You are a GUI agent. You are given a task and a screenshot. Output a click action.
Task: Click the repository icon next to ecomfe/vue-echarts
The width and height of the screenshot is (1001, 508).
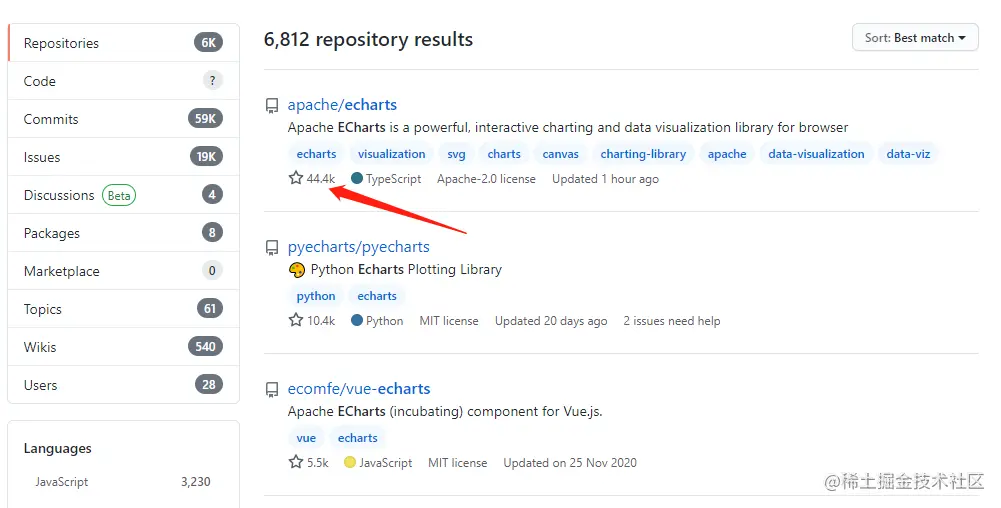coord(272,389)
